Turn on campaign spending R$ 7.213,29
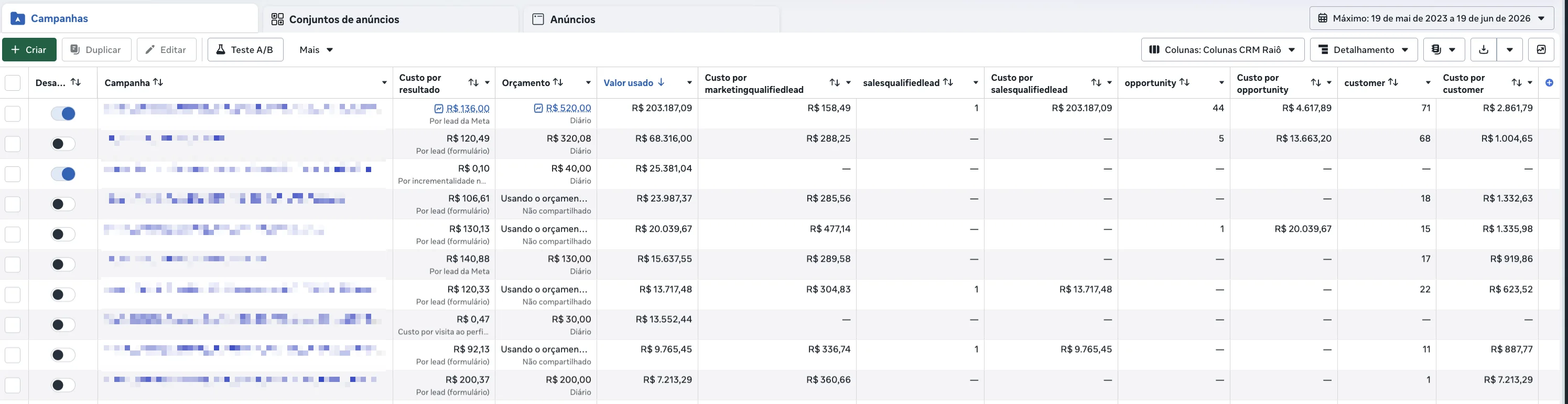Screen dimensions: 1568x404 click(63, 385)
